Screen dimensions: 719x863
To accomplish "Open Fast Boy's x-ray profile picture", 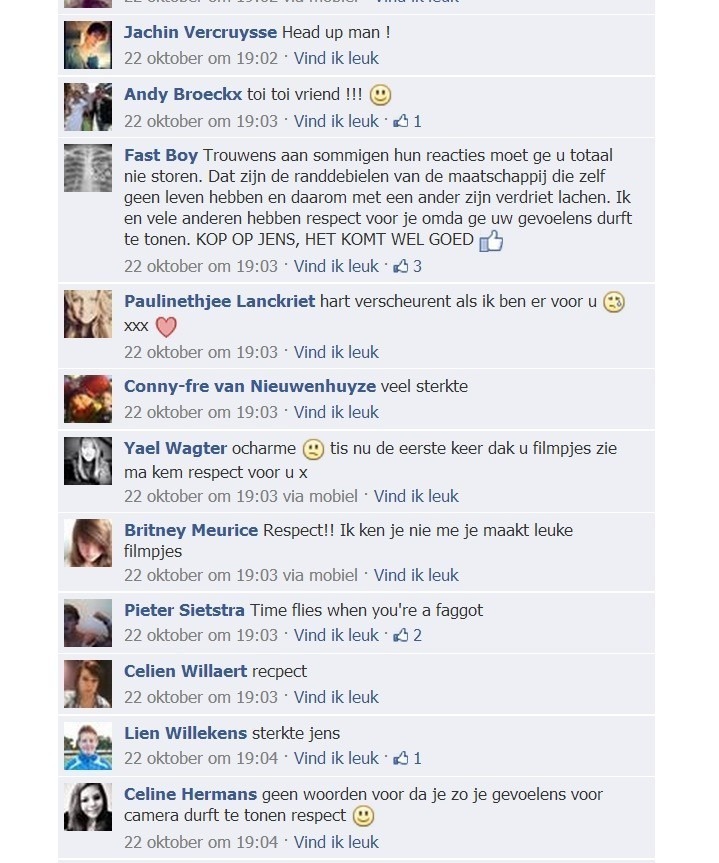I will [x=88, y=168].
